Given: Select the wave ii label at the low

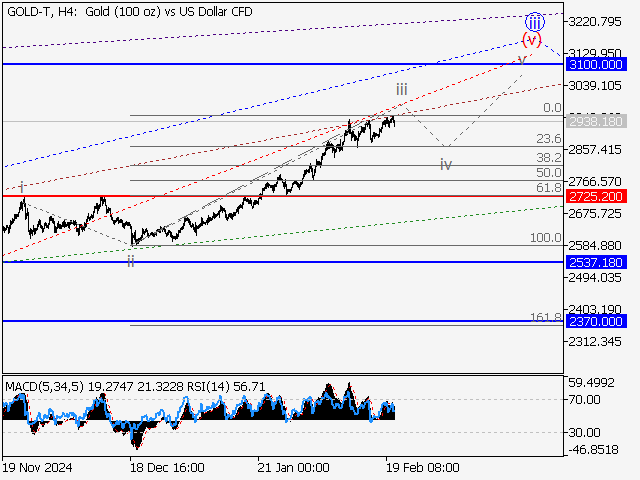Looking at the screenshot, I should click(130, 260).
